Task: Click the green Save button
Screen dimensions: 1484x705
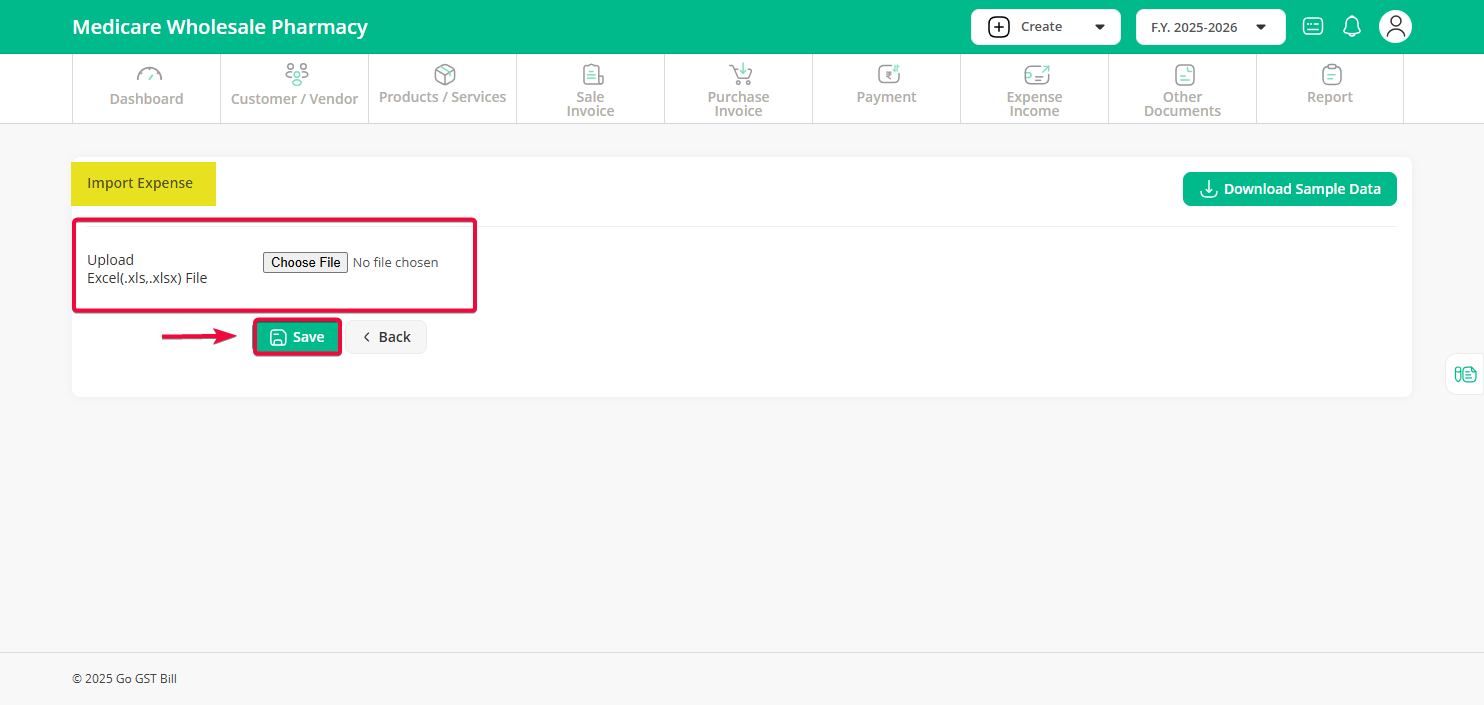Action: pyautogui.click(x=297, y=337)
